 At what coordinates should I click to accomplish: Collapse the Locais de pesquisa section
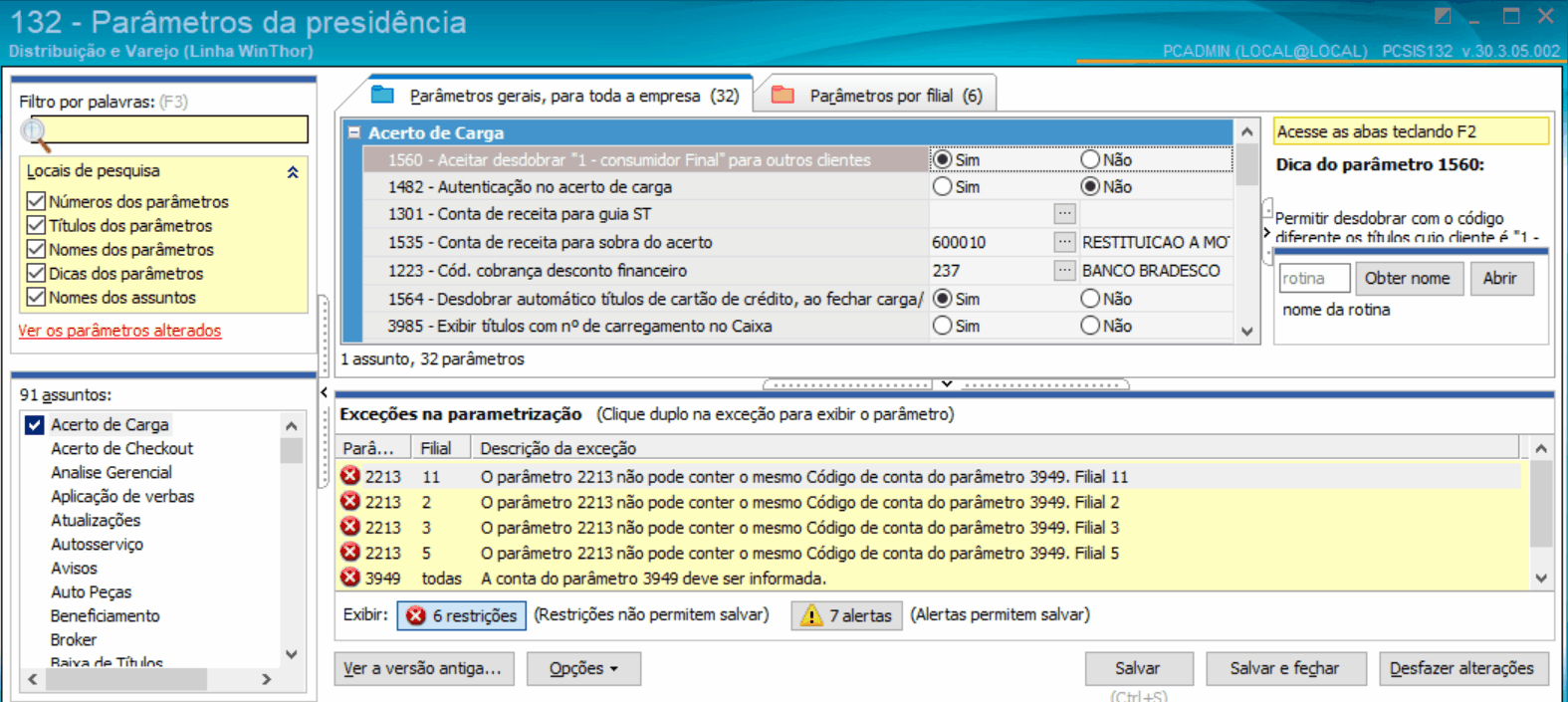pos(293,172)
